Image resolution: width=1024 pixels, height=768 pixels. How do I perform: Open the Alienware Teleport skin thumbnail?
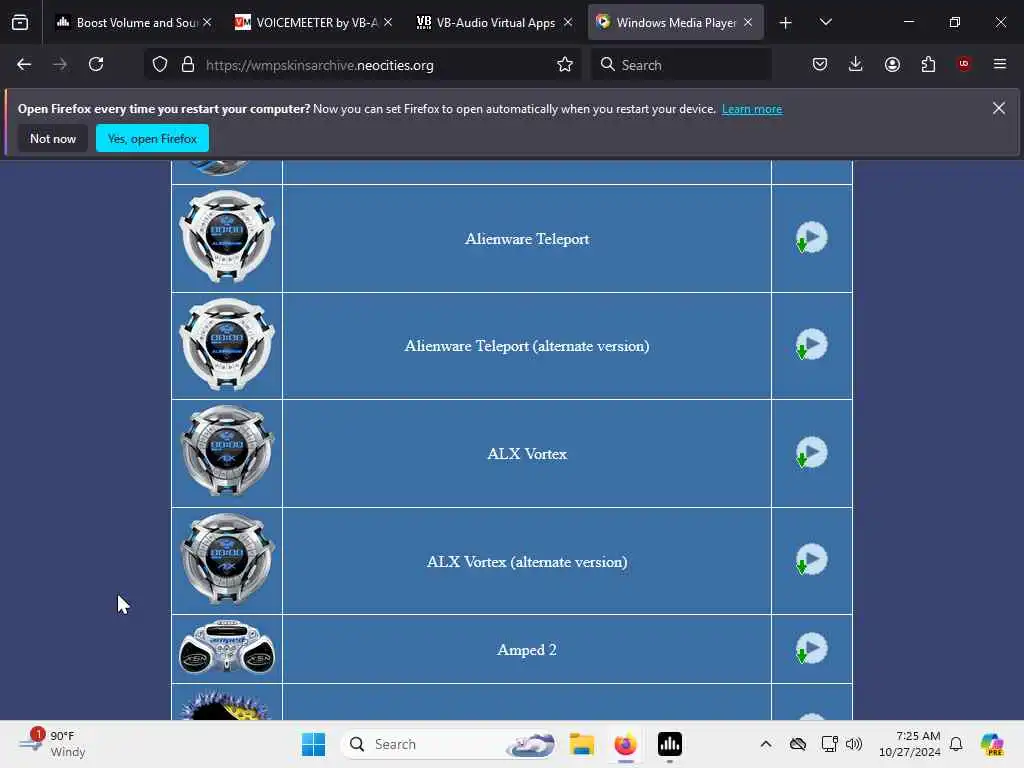(x=227, y=237)
